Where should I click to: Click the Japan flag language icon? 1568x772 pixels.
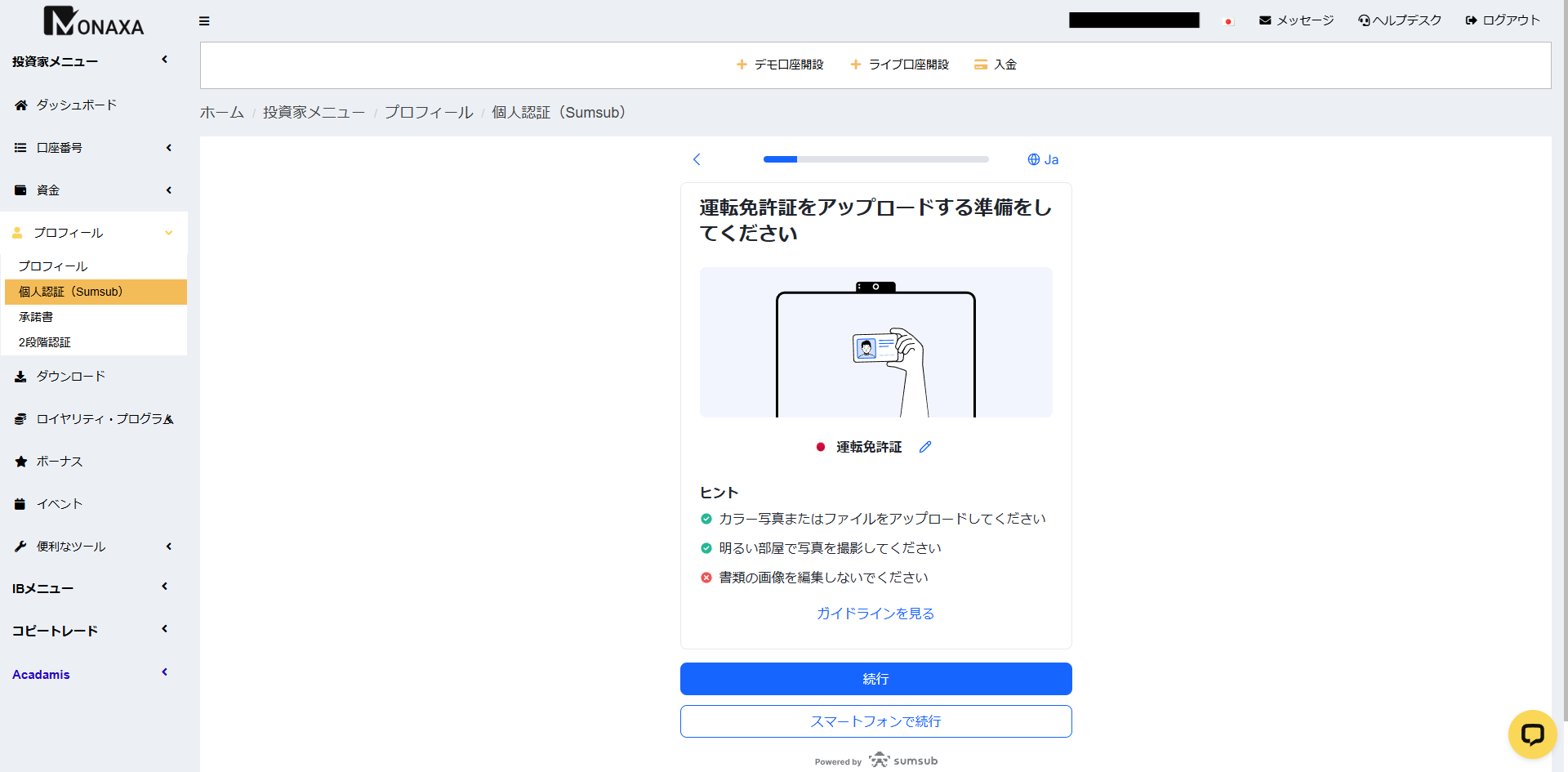point(1228,21)
